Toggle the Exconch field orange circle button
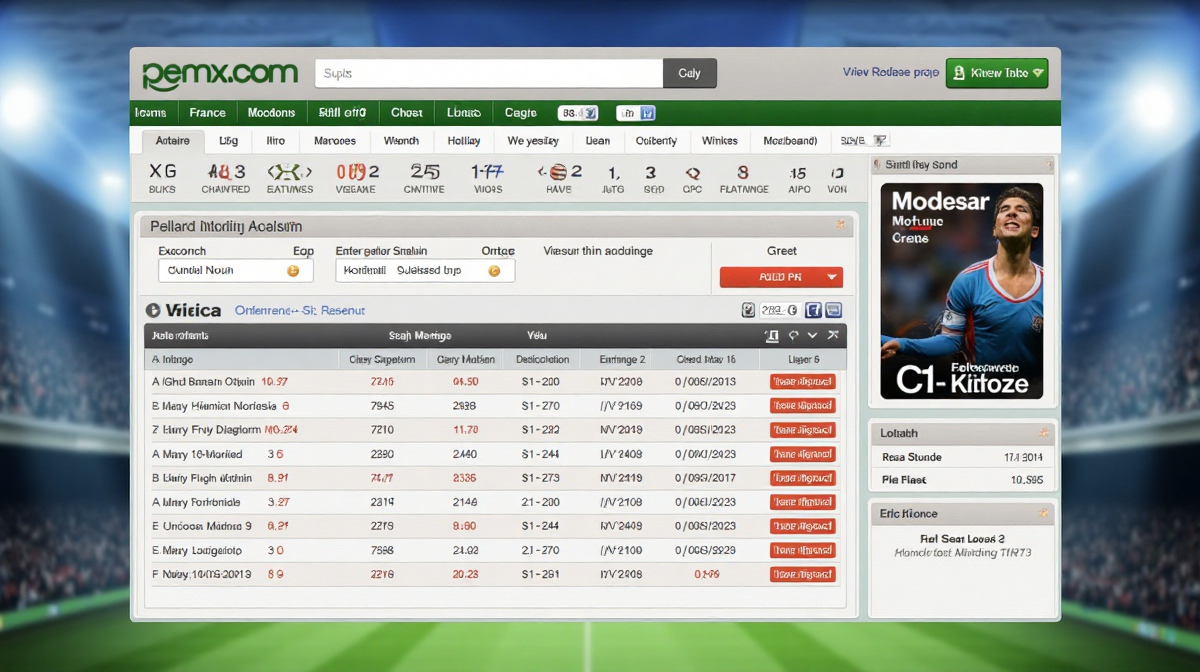The height and width of the screenshot is (672, 1200). point(293,271)
